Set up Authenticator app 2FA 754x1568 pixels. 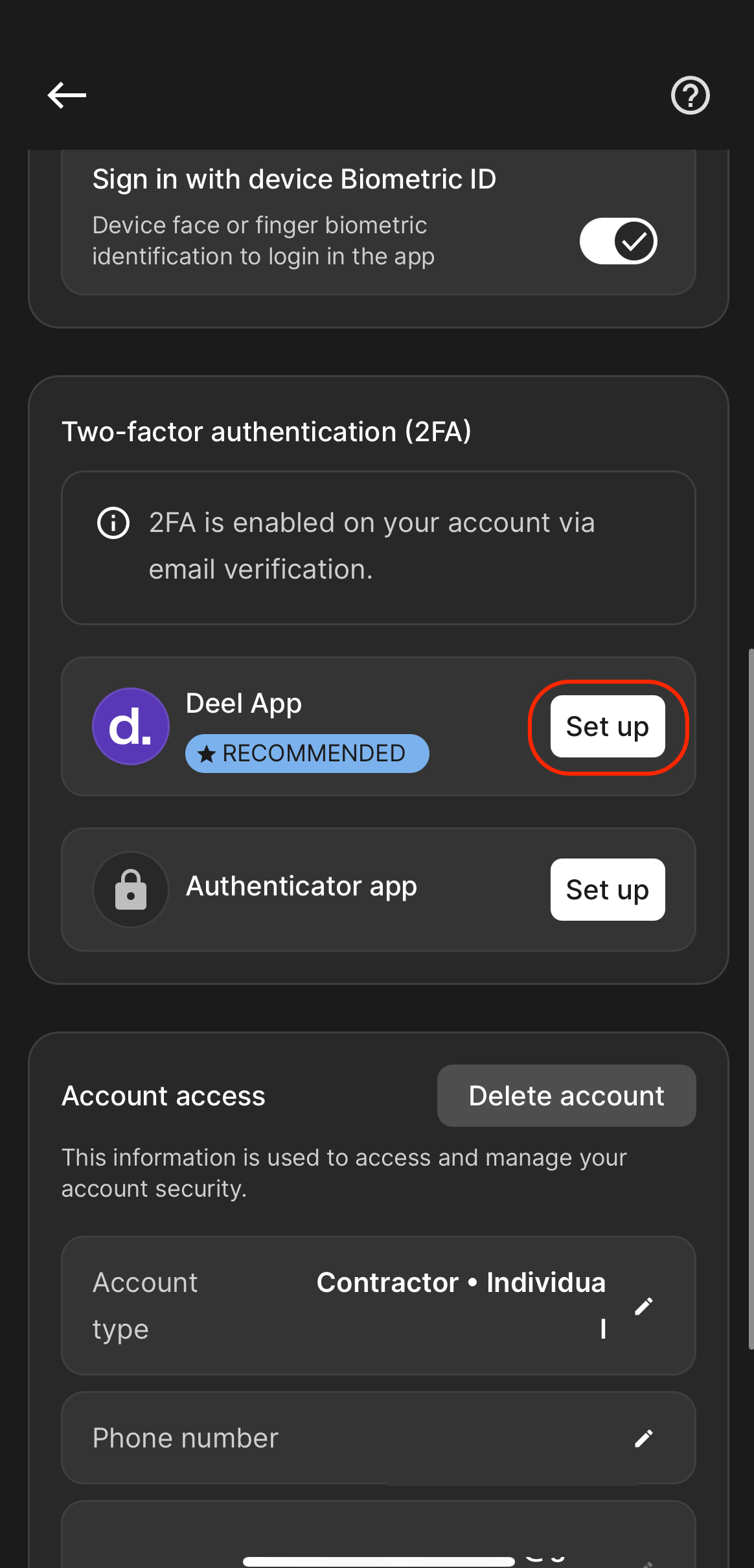tap(608, 890)
